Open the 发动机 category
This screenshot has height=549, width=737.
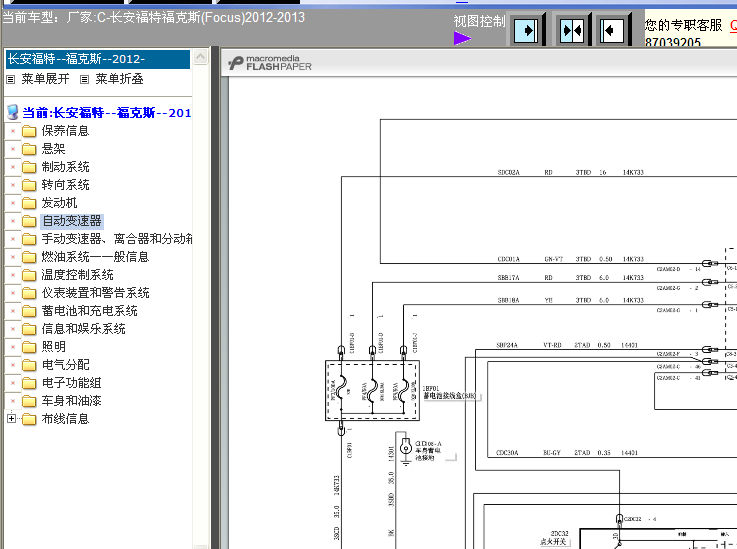59,203
